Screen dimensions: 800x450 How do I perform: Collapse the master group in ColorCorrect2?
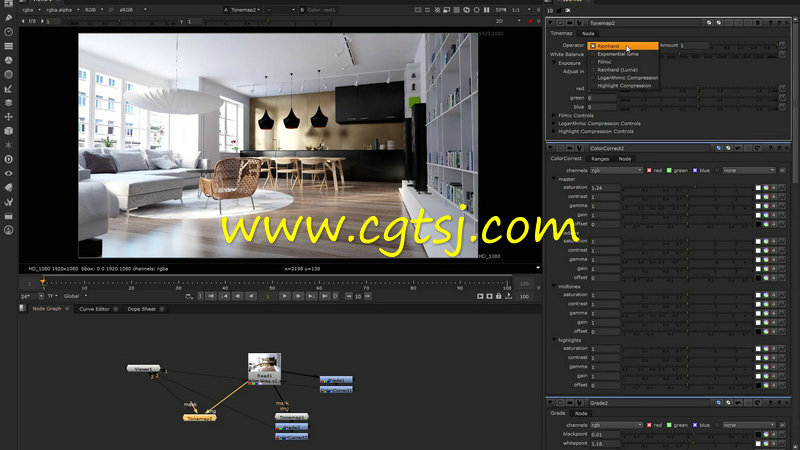click(554, 179)
